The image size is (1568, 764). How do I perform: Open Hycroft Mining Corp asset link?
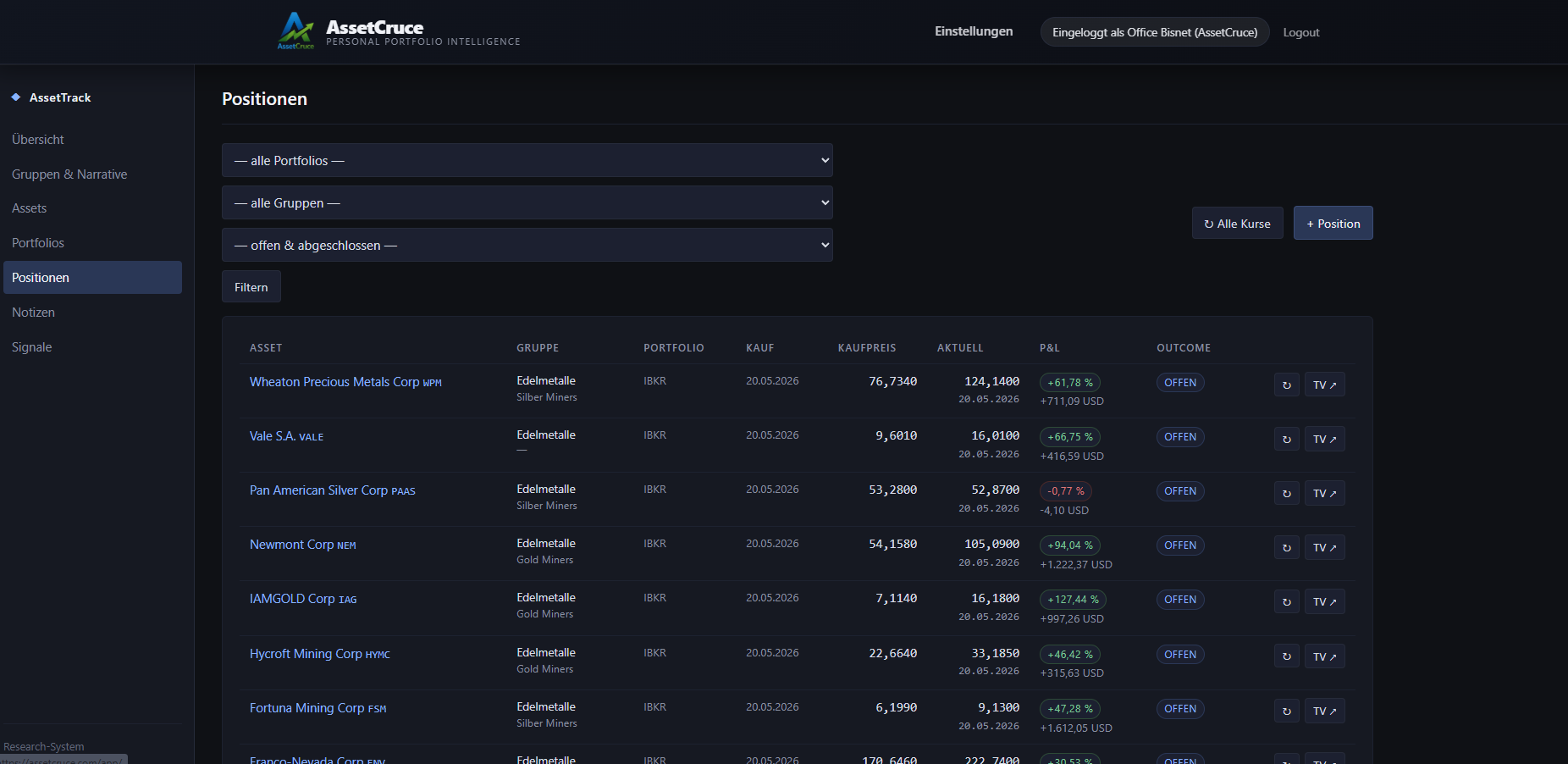click(x=319, y=654)
